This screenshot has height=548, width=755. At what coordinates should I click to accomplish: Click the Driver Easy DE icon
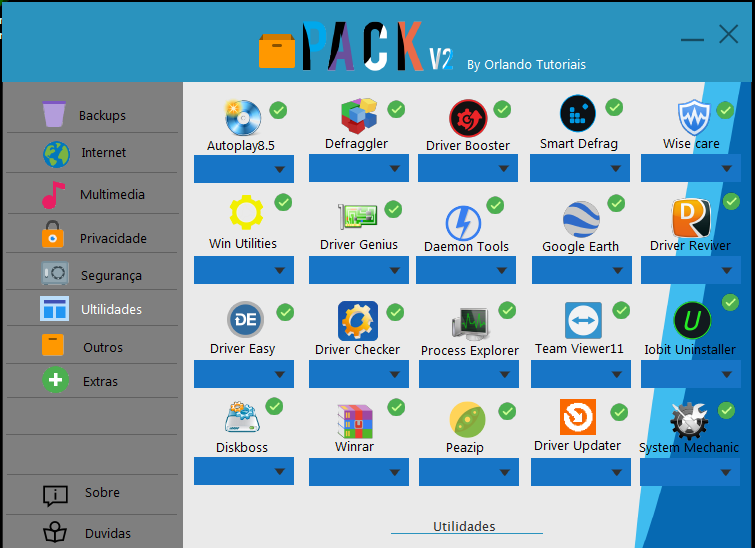246,319
